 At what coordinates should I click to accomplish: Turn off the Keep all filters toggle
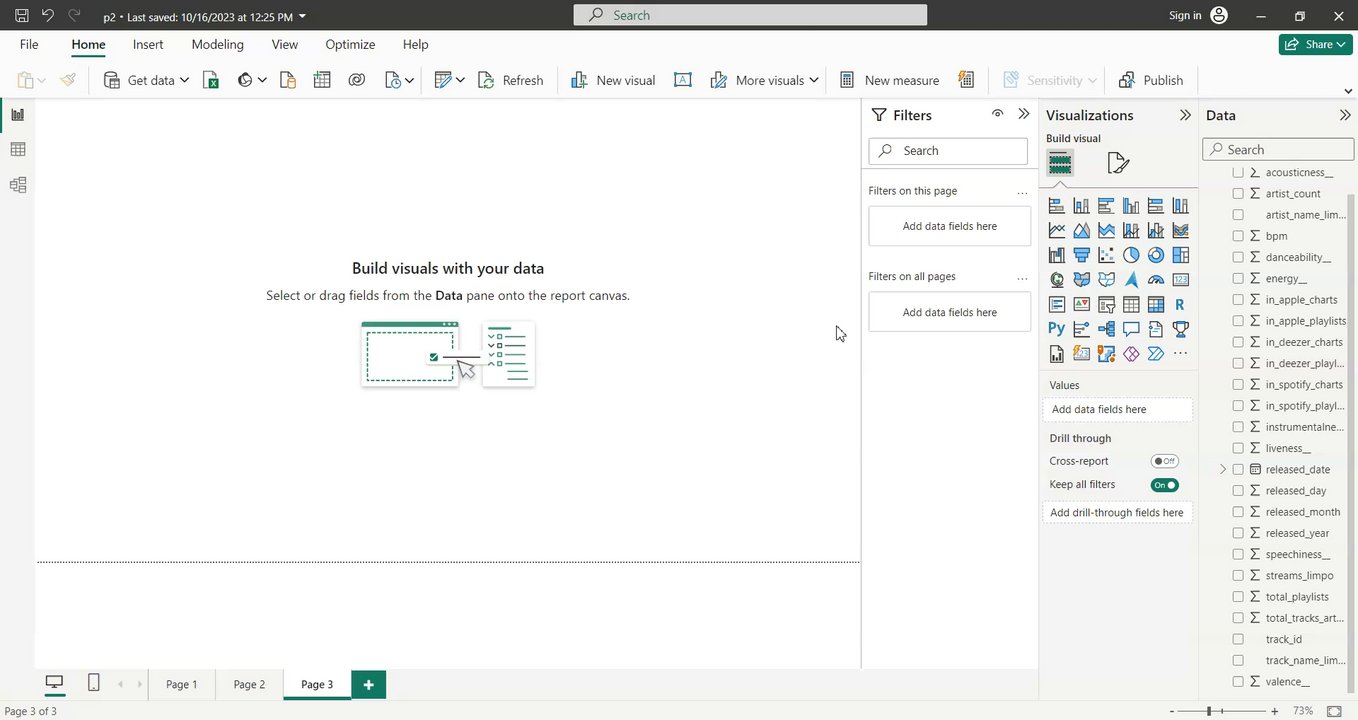(1164, 485)
